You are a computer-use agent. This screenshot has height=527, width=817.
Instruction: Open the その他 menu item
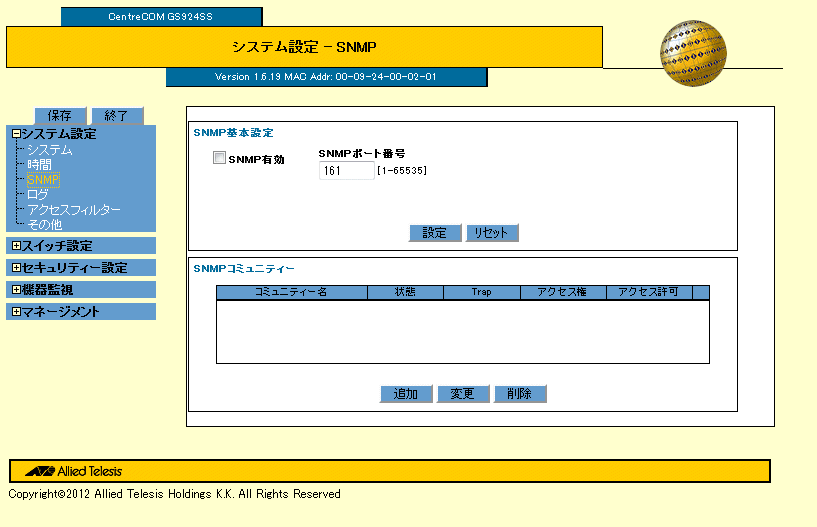click(45, 225)
